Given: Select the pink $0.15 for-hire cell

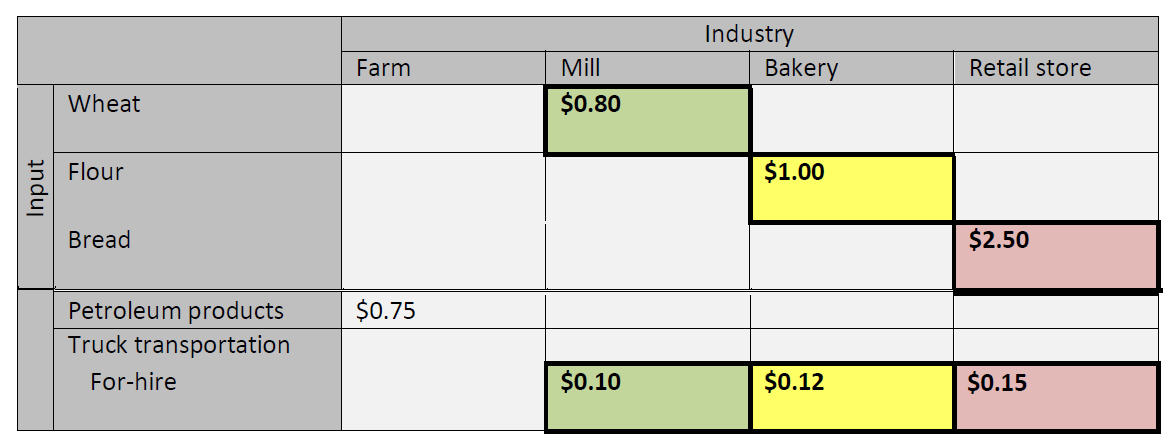Looking at the screenshot, I should coord(1056,397).
